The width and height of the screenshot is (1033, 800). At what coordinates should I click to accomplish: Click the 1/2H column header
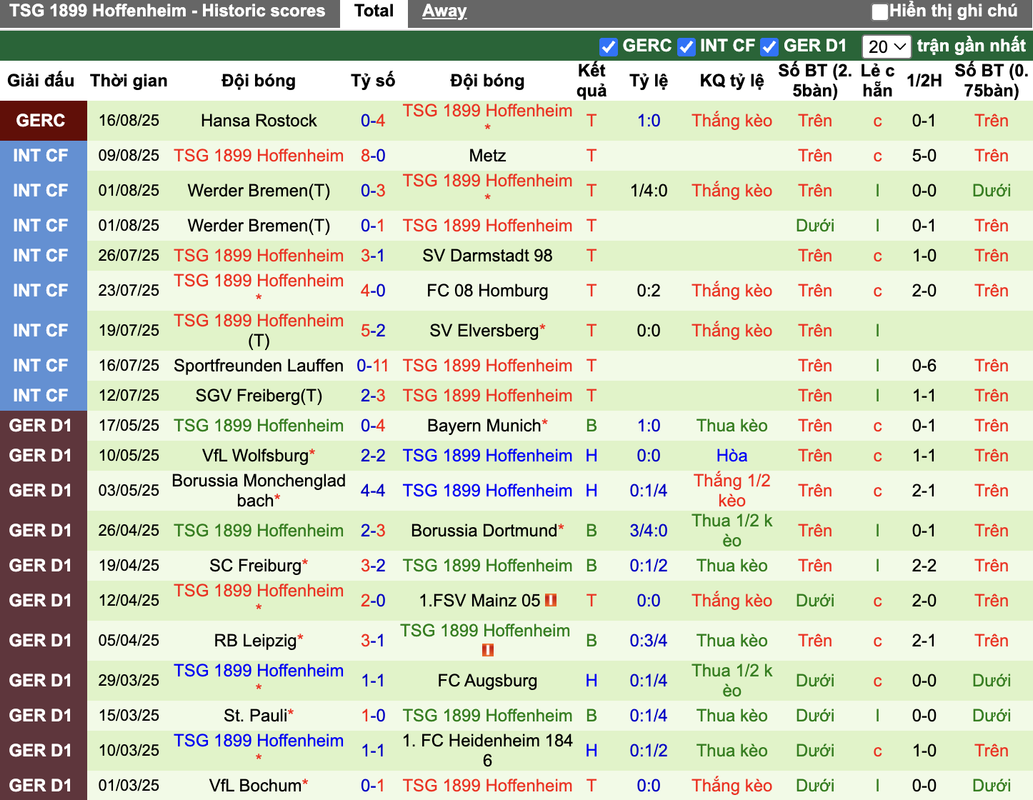click(924, 80)
